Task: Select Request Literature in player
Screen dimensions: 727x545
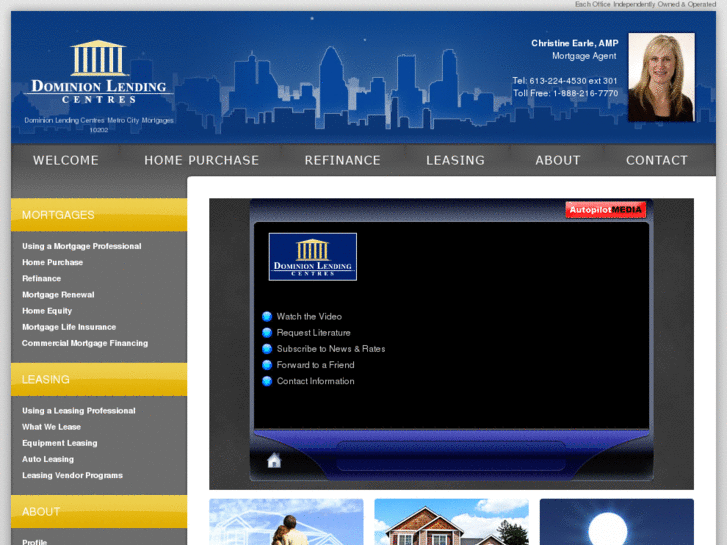Action: [x=313, y=333]
